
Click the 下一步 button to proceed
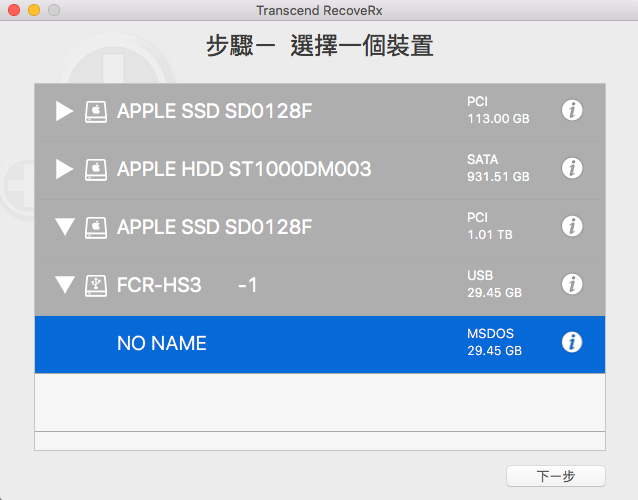pyautogui.click(x=556, y=476)
